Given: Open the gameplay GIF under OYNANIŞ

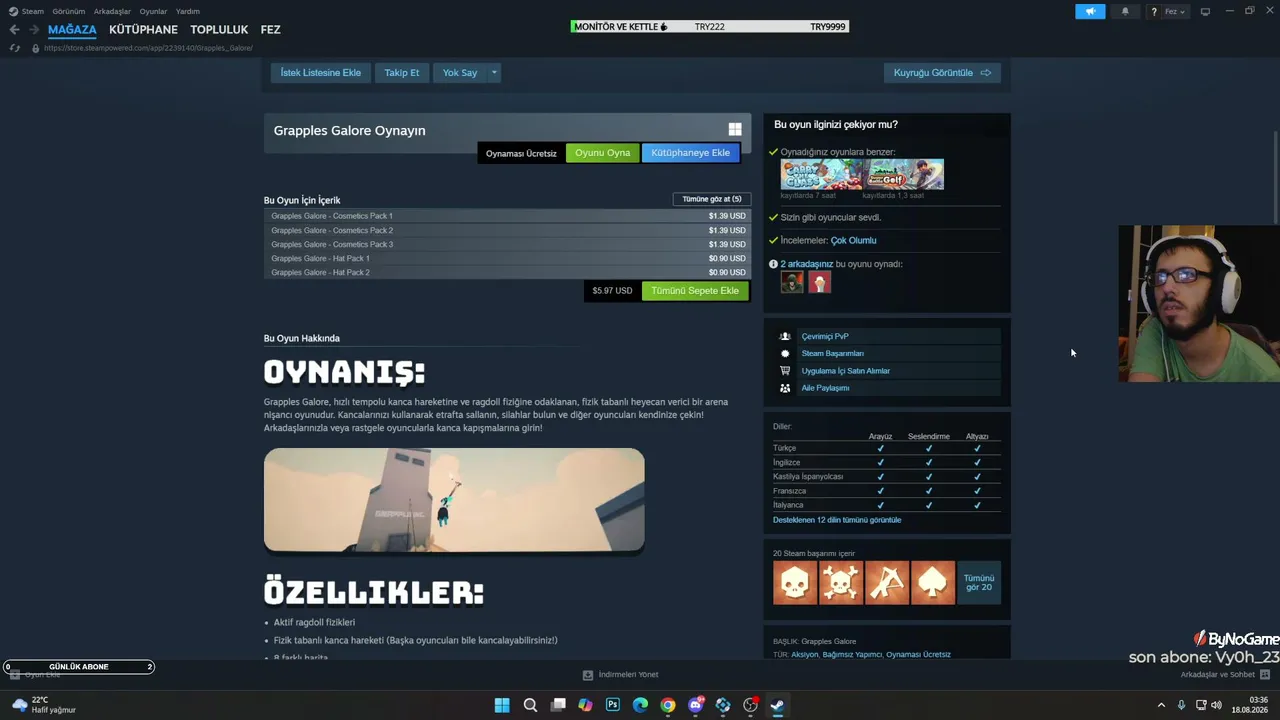Looking at the screenshot, I should tap(454, 500).
